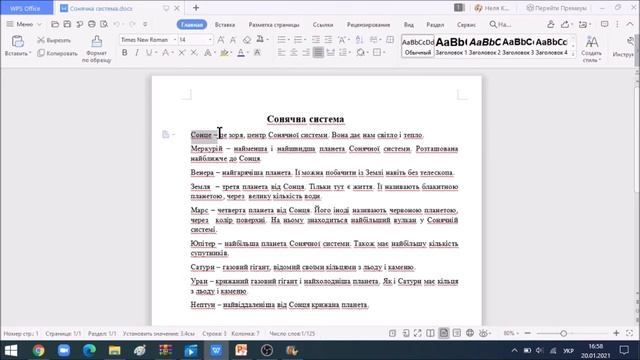Click the paragraph layout icon beside first line
The width and height of the screenshot is (640, 360).
pos(165,134)
